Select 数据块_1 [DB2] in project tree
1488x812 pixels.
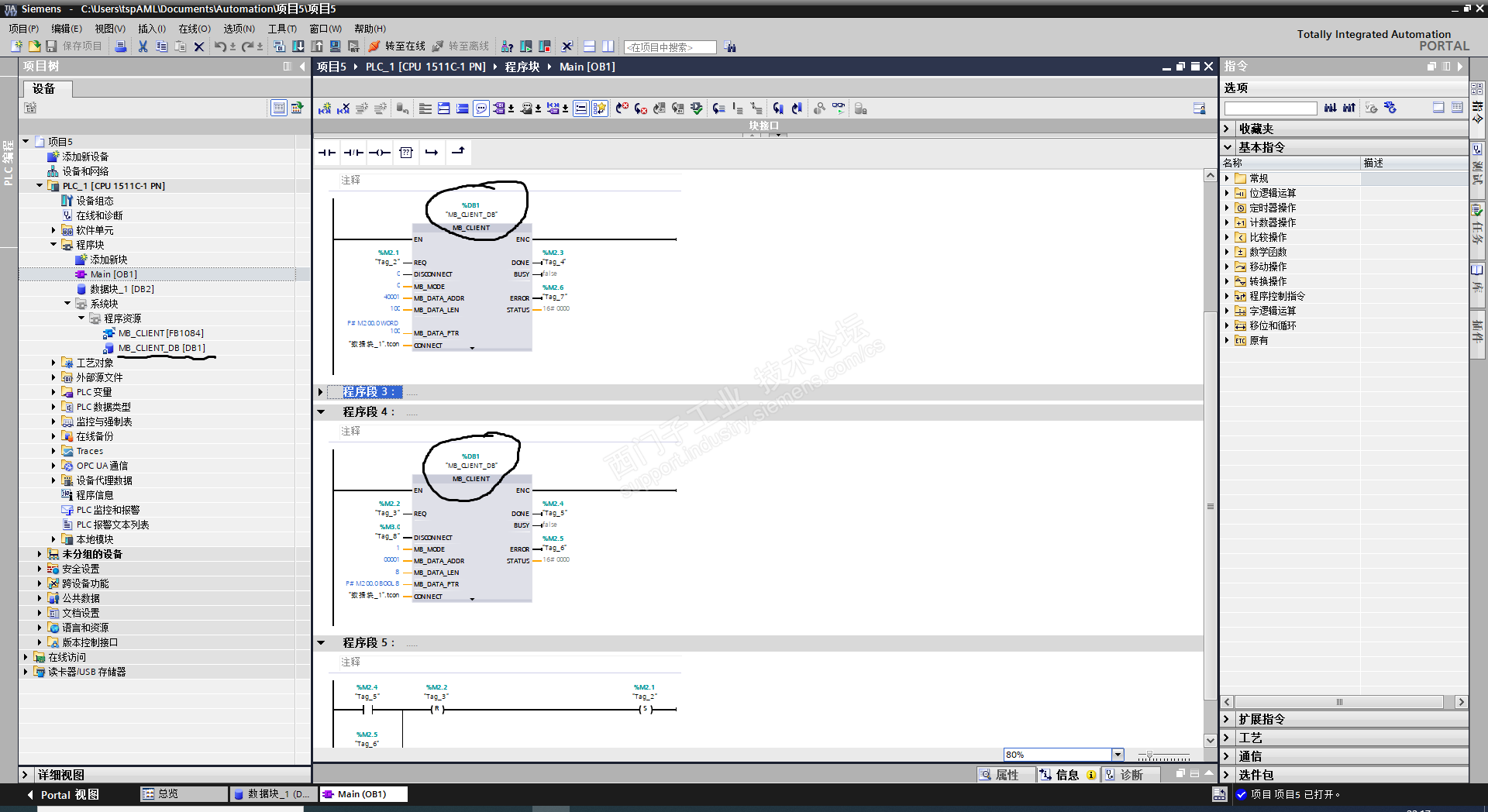(x=122, y=289)
